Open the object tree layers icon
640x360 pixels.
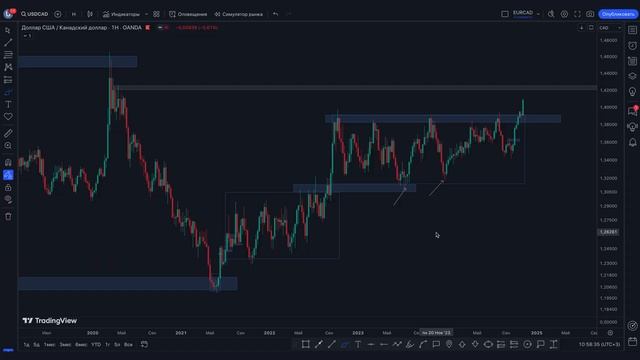pos(632,76)
